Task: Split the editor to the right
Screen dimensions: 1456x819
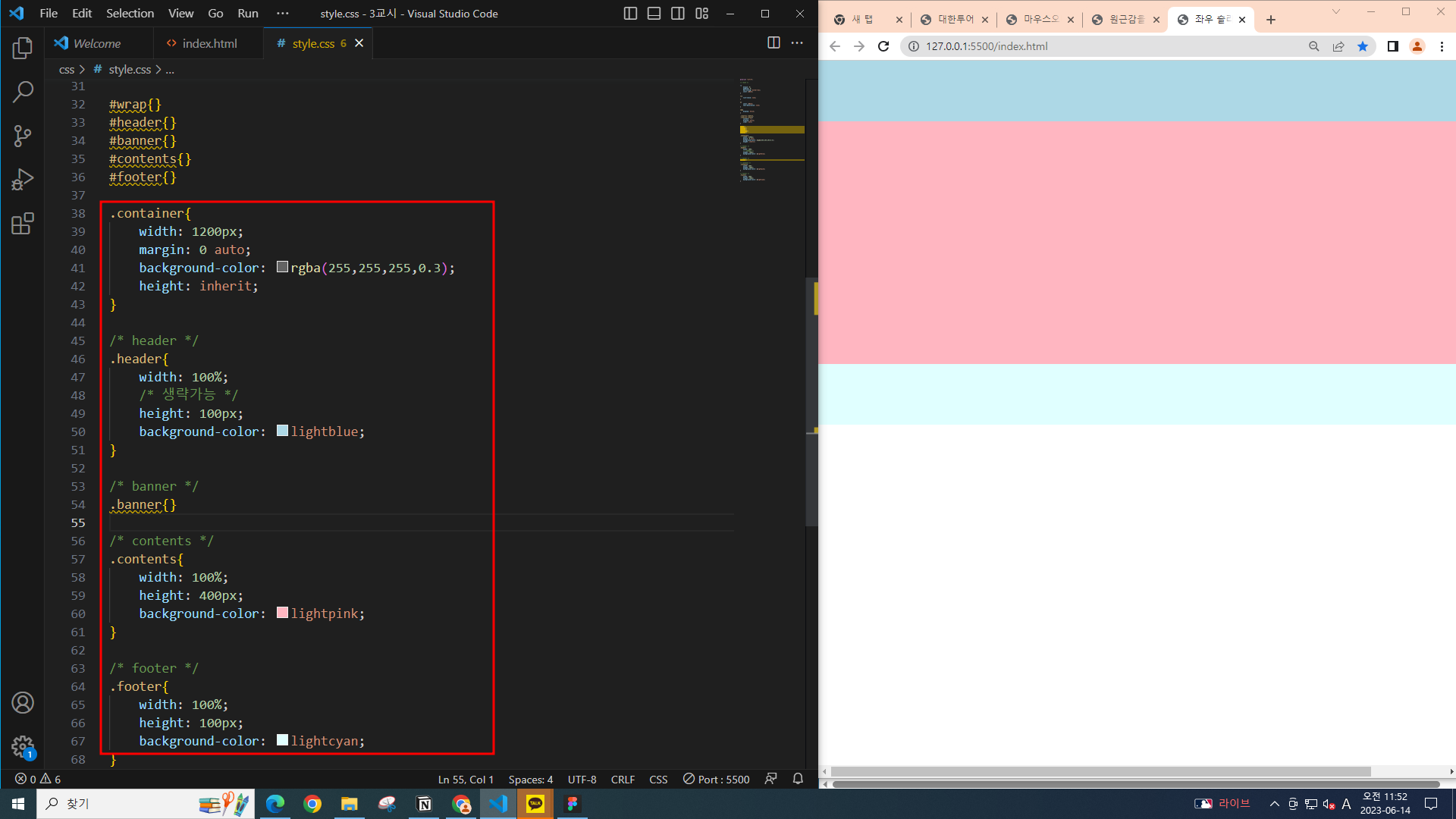Action: 773,43
